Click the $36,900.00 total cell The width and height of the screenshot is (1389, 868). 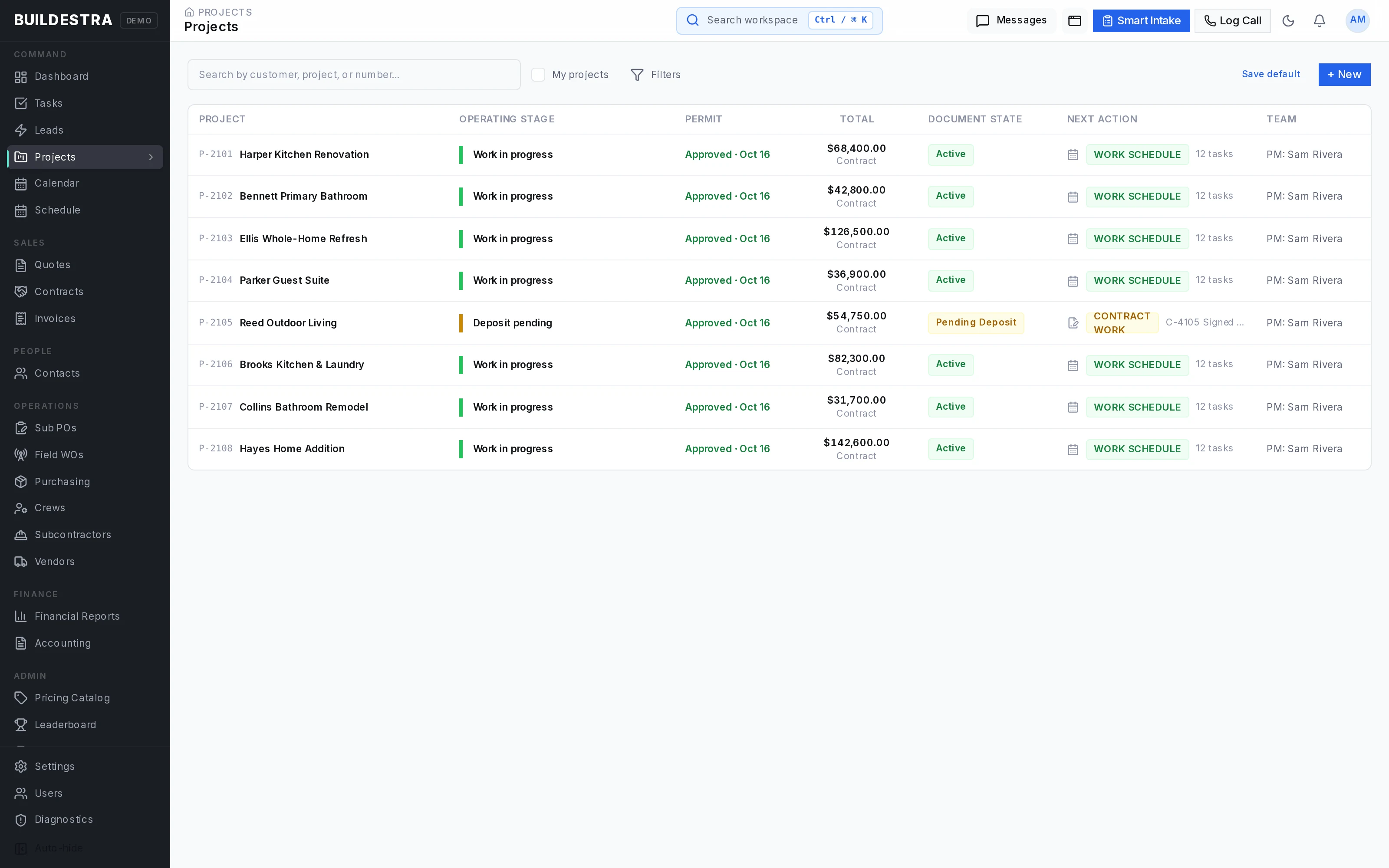pyautogui.click(x=856, y=274)
